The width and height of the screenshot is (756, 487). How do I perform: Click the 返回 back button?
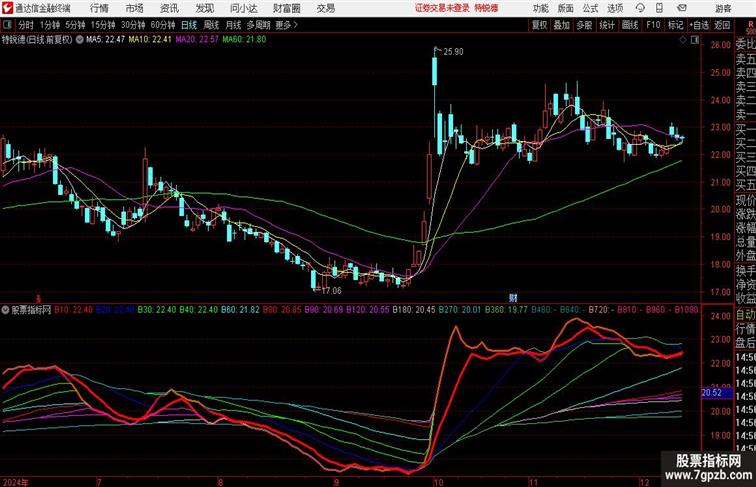[x=722, y=25]
